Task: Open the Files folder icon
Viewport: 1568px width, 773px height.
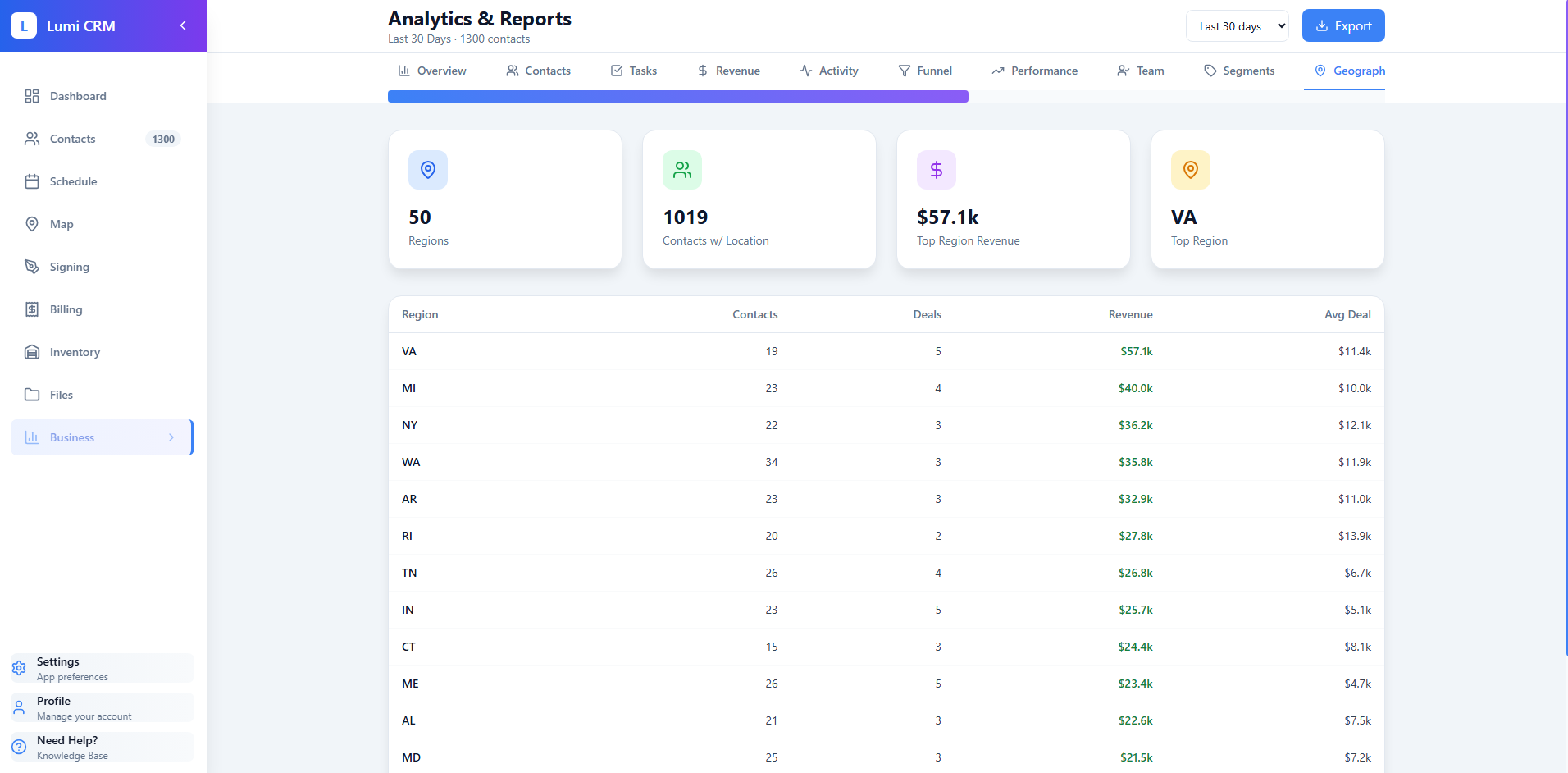Action: [x=32, y=395]
